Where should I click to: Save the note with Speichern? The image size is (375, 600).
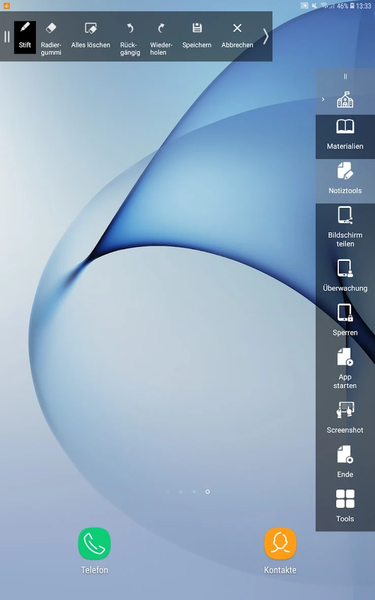pos(197,35)
